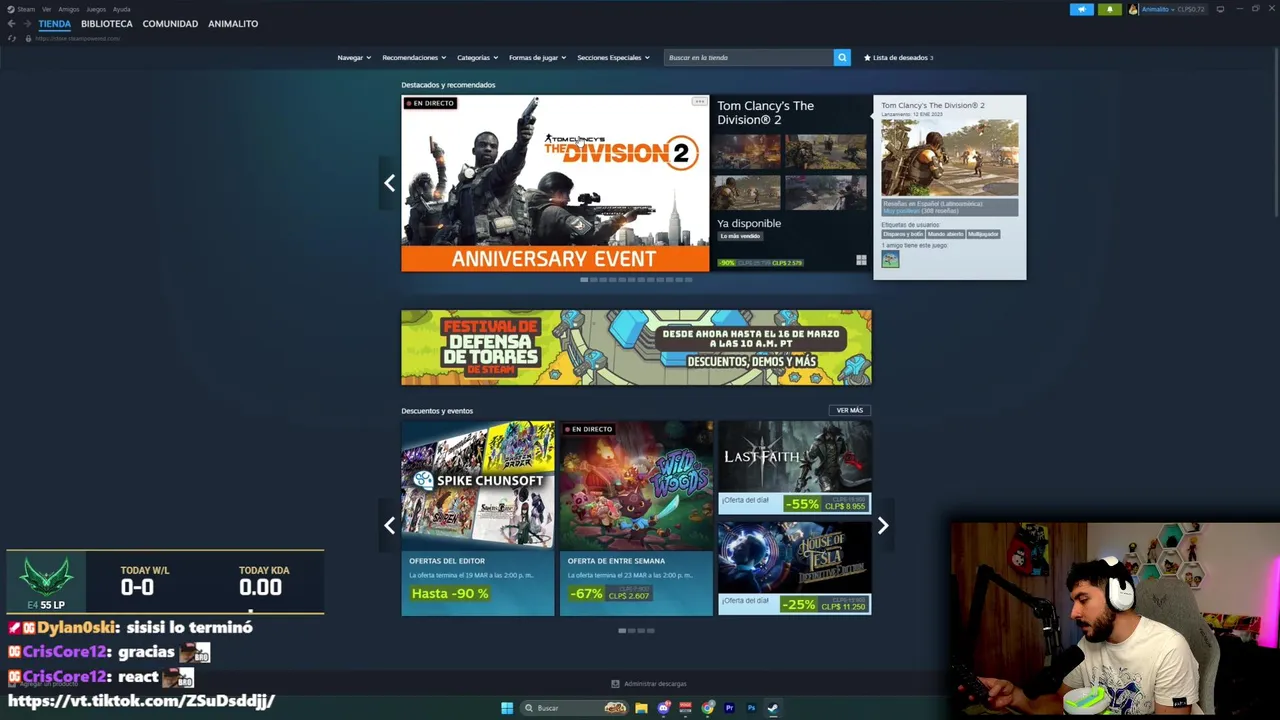The image size is (1280, 720).
Task: Open the TIENDA tab
Action: pos(54,23)
